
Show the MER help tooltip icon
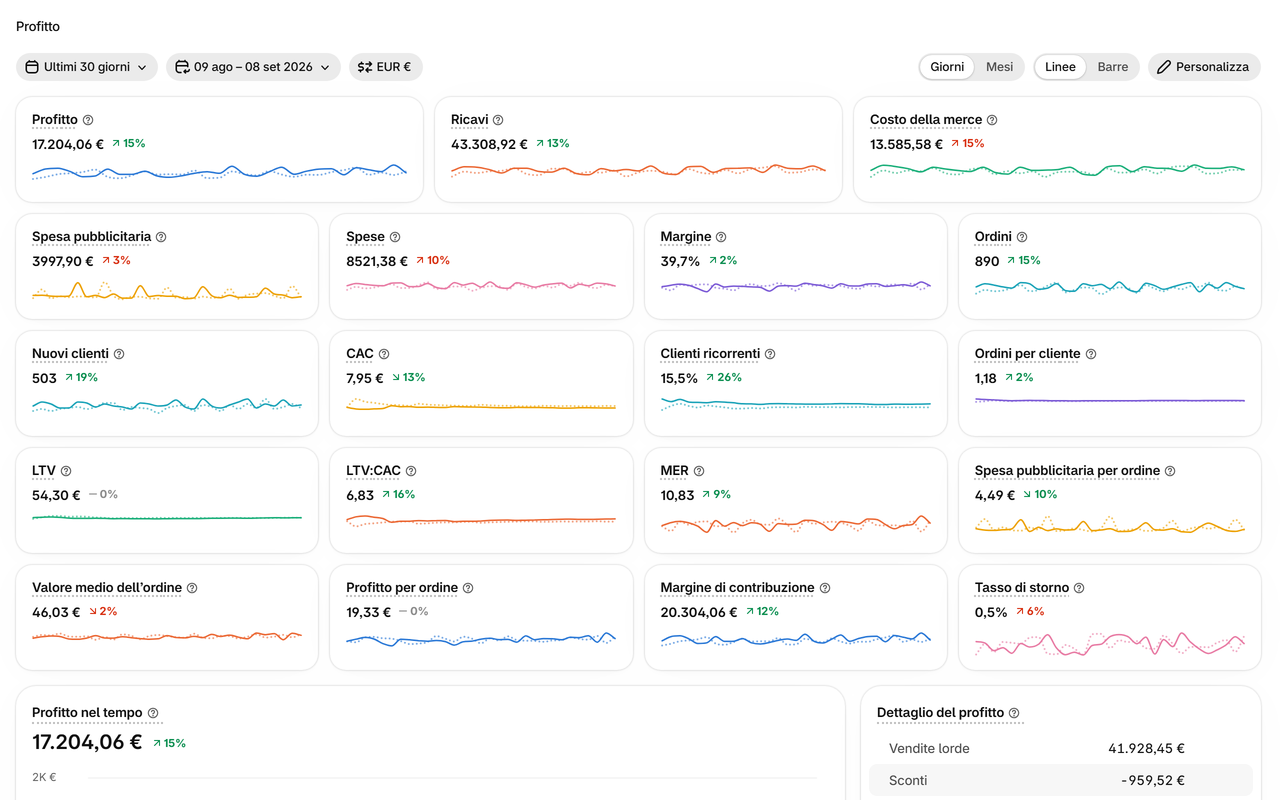coord(699,471)
